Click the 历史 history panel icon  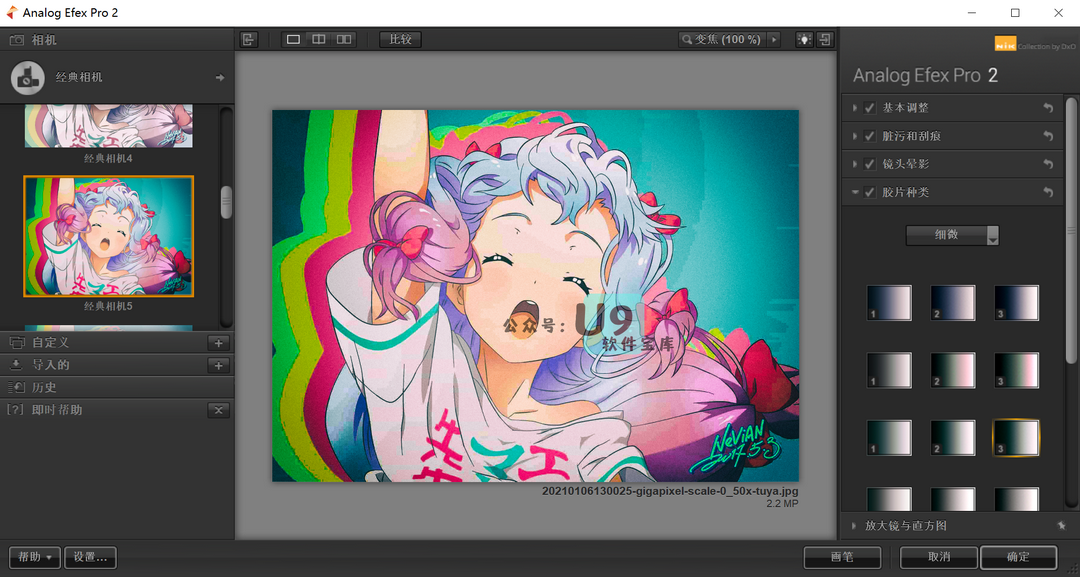[x=17, y=388]
